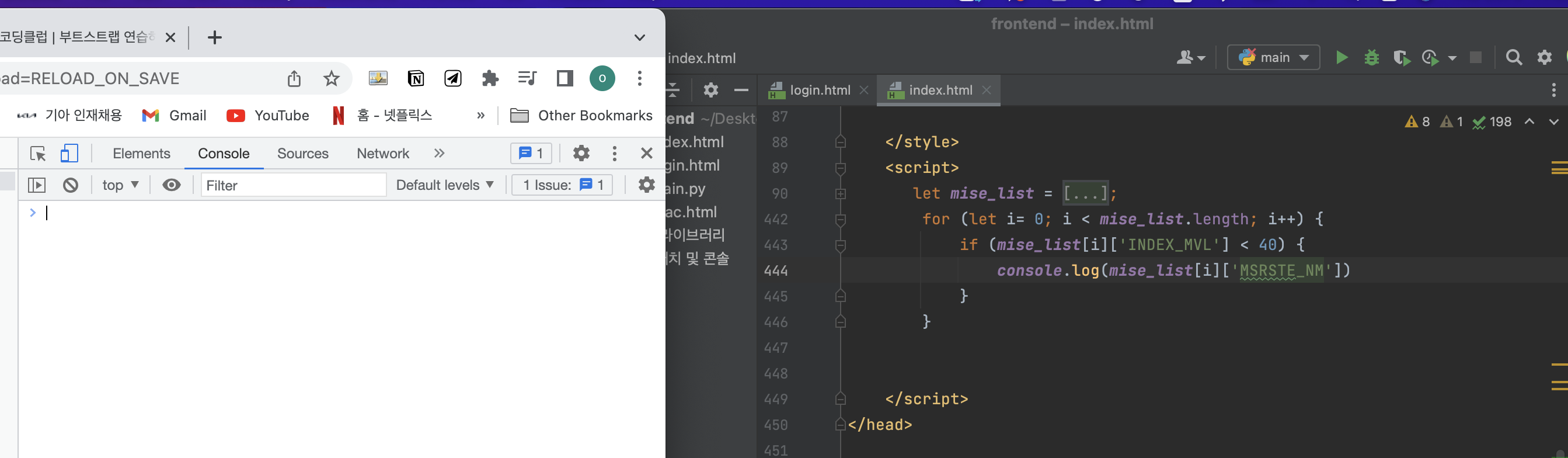Open the main run configuration dropdown

[x=1273, y=58]
